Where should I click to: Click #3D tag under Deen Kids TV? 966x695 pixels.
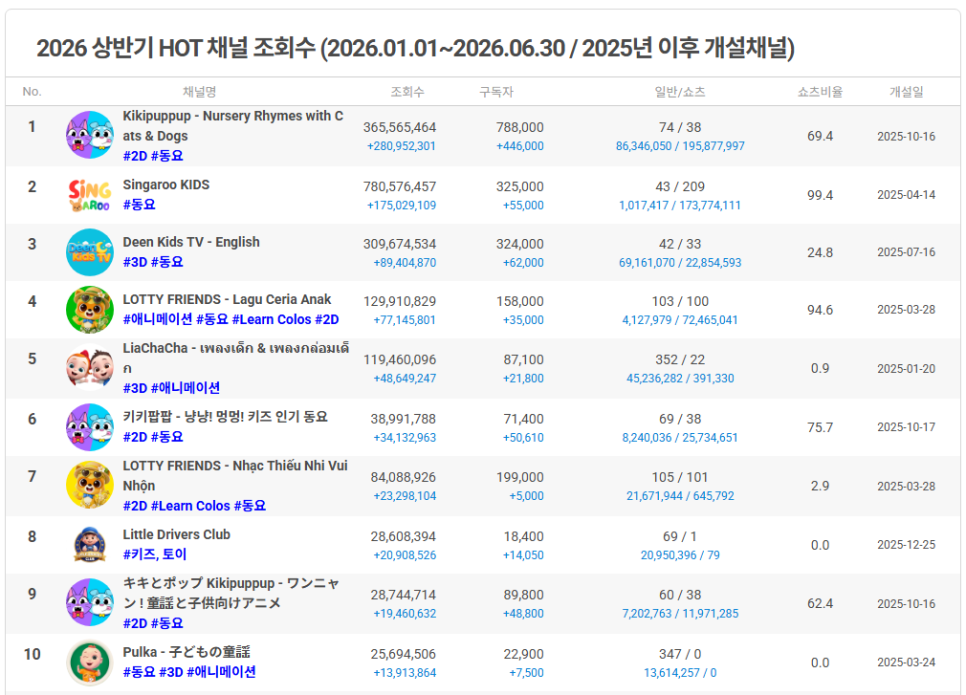(135, 262)
